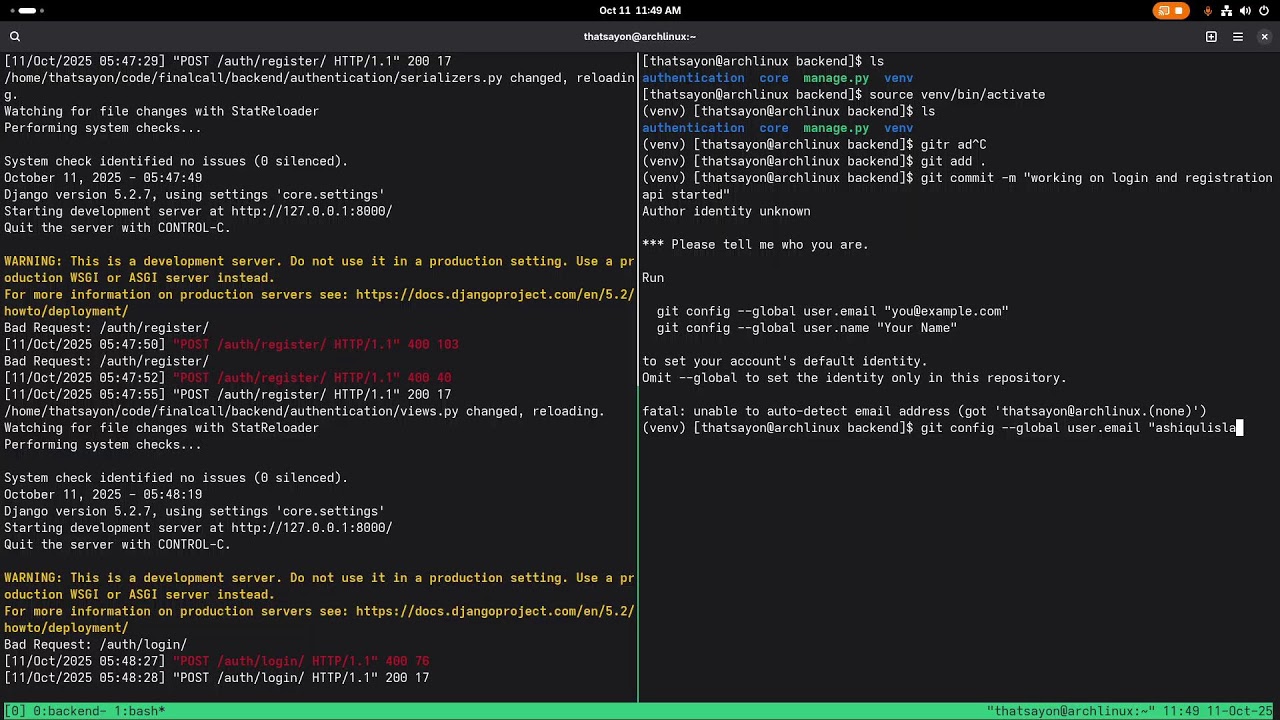Click the suggested user.email "you@example.com" command
The image size is (1280, 720).
pyautogui.click(x=833, y=312)
